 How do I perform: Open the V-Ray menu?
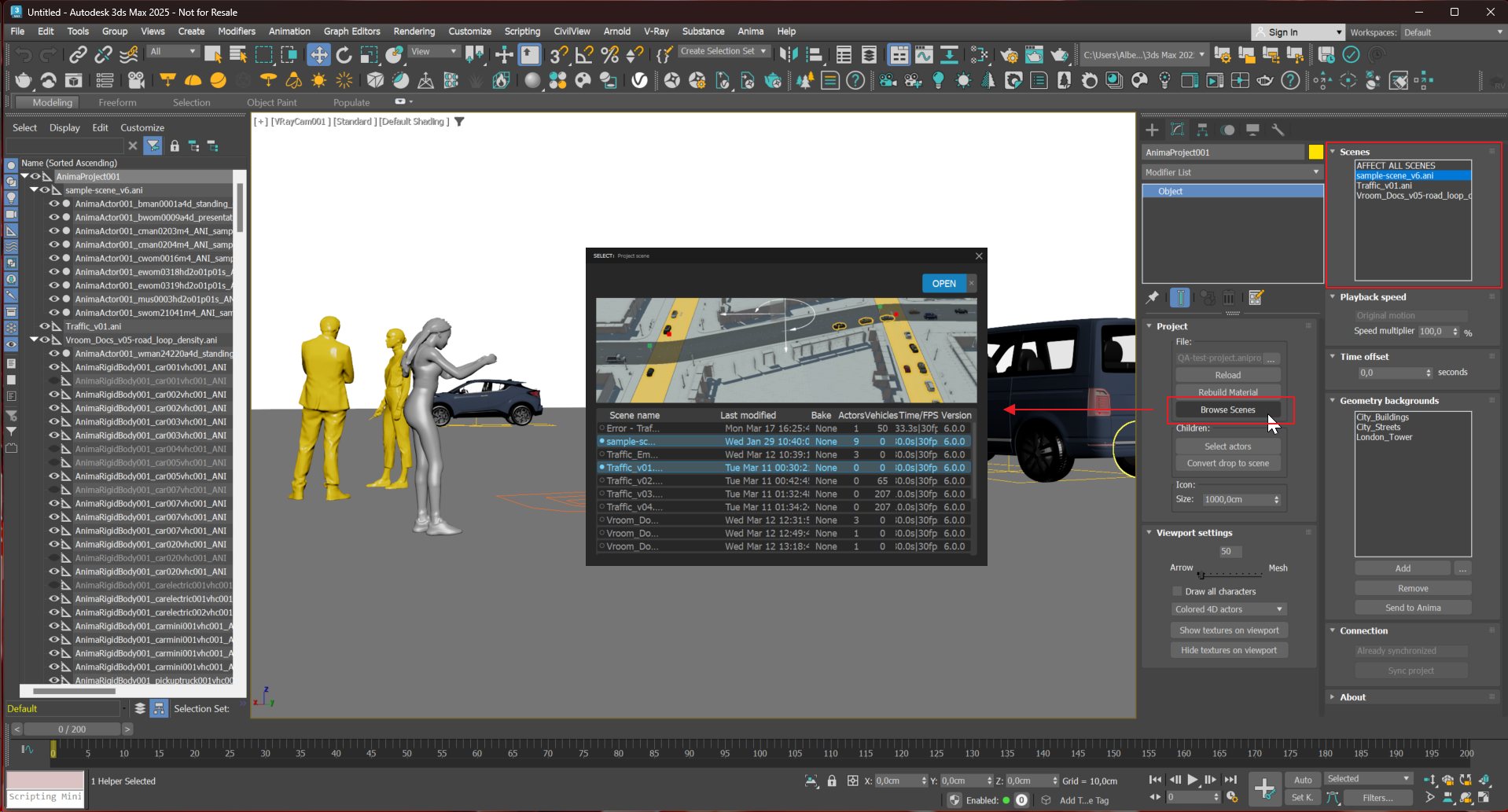[x=656, y=31]
